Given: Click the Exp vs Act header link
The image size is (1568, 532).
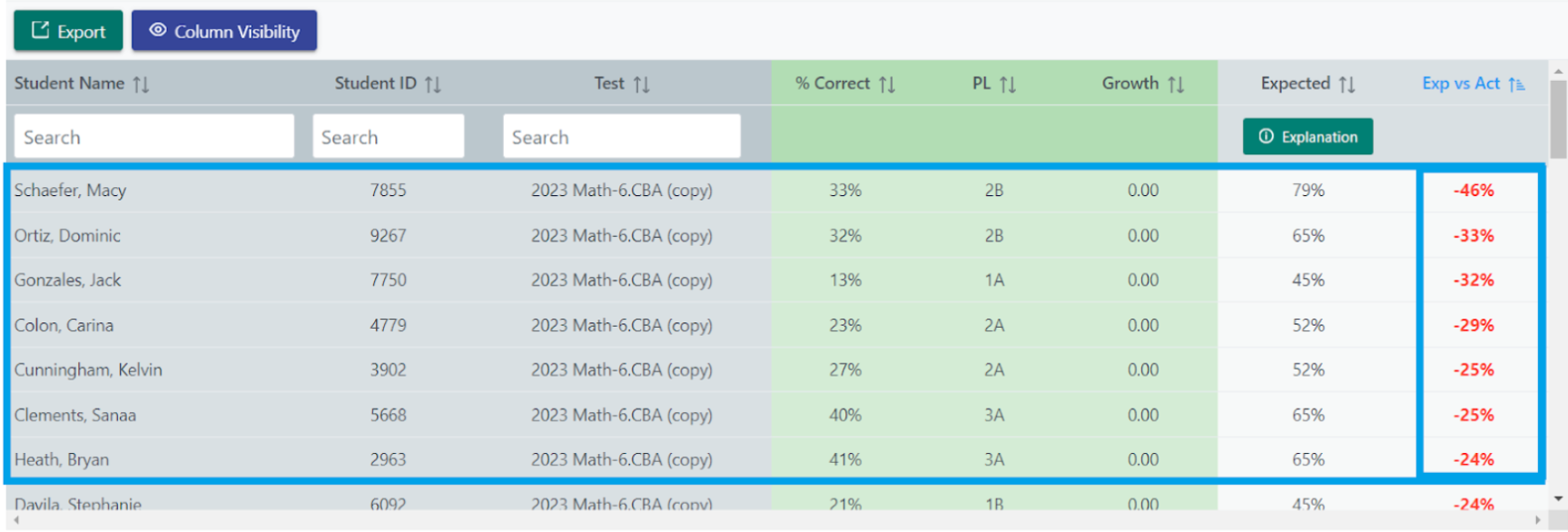Looking at the screenshot, I should (x=1461, y=84).
